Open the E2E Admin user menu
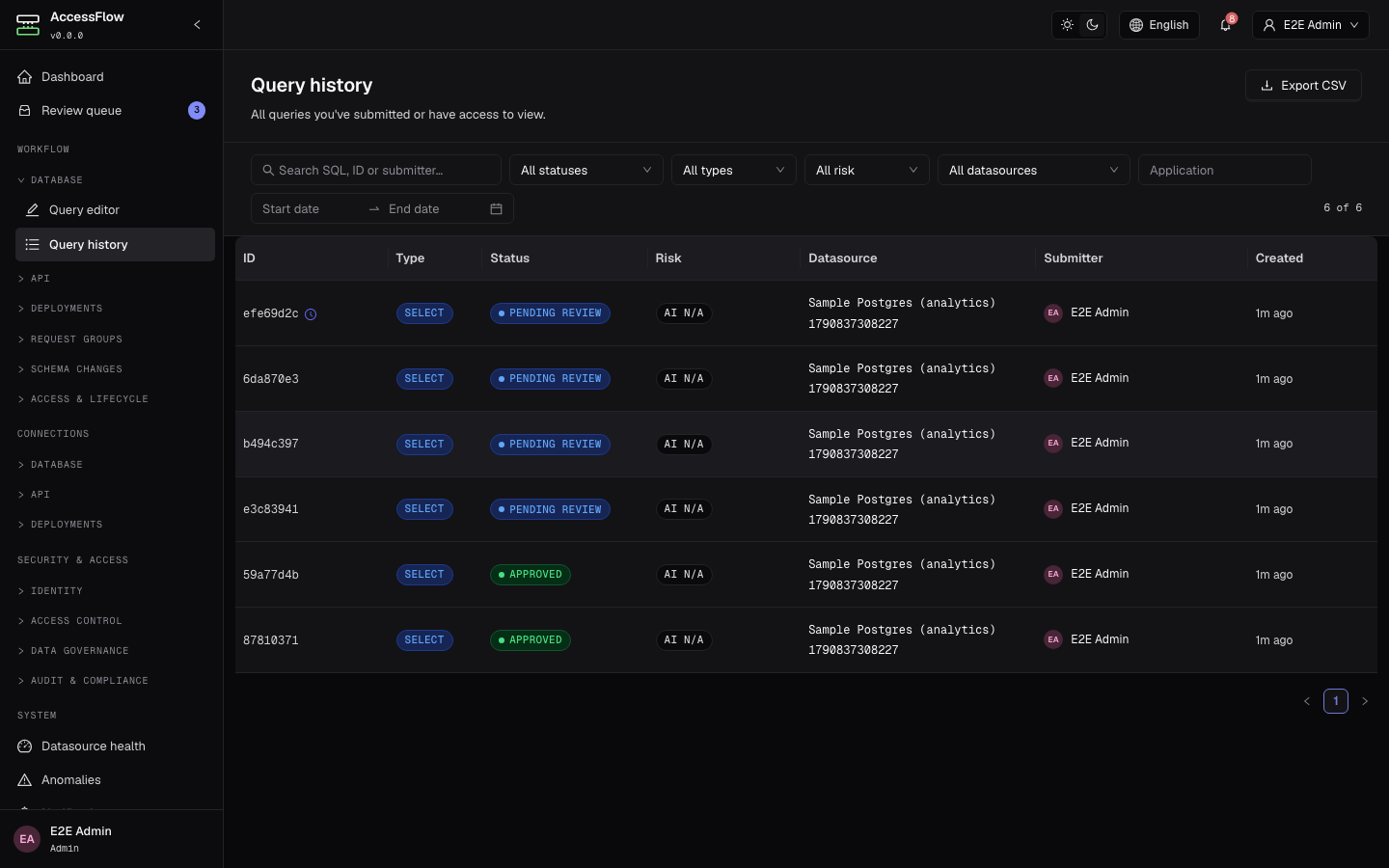The height and width of the screenshot is (868, 1389). [1312, 25]
